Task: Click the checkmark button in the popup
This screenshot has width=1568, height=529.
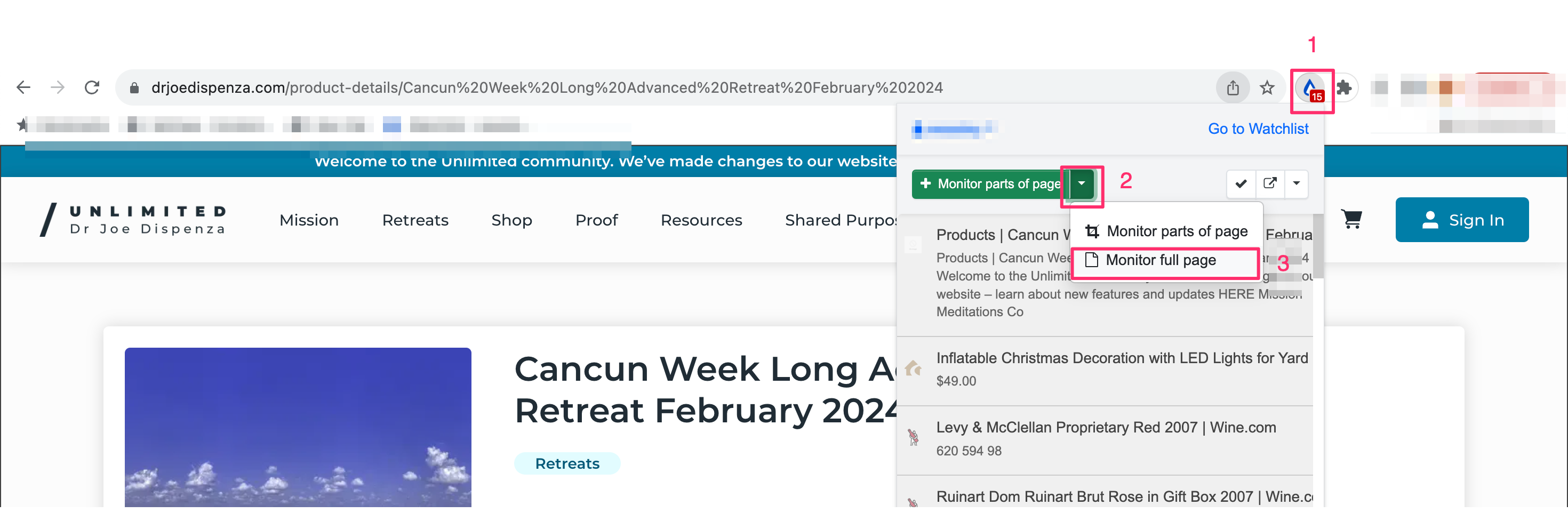Action: (1241, 183)
